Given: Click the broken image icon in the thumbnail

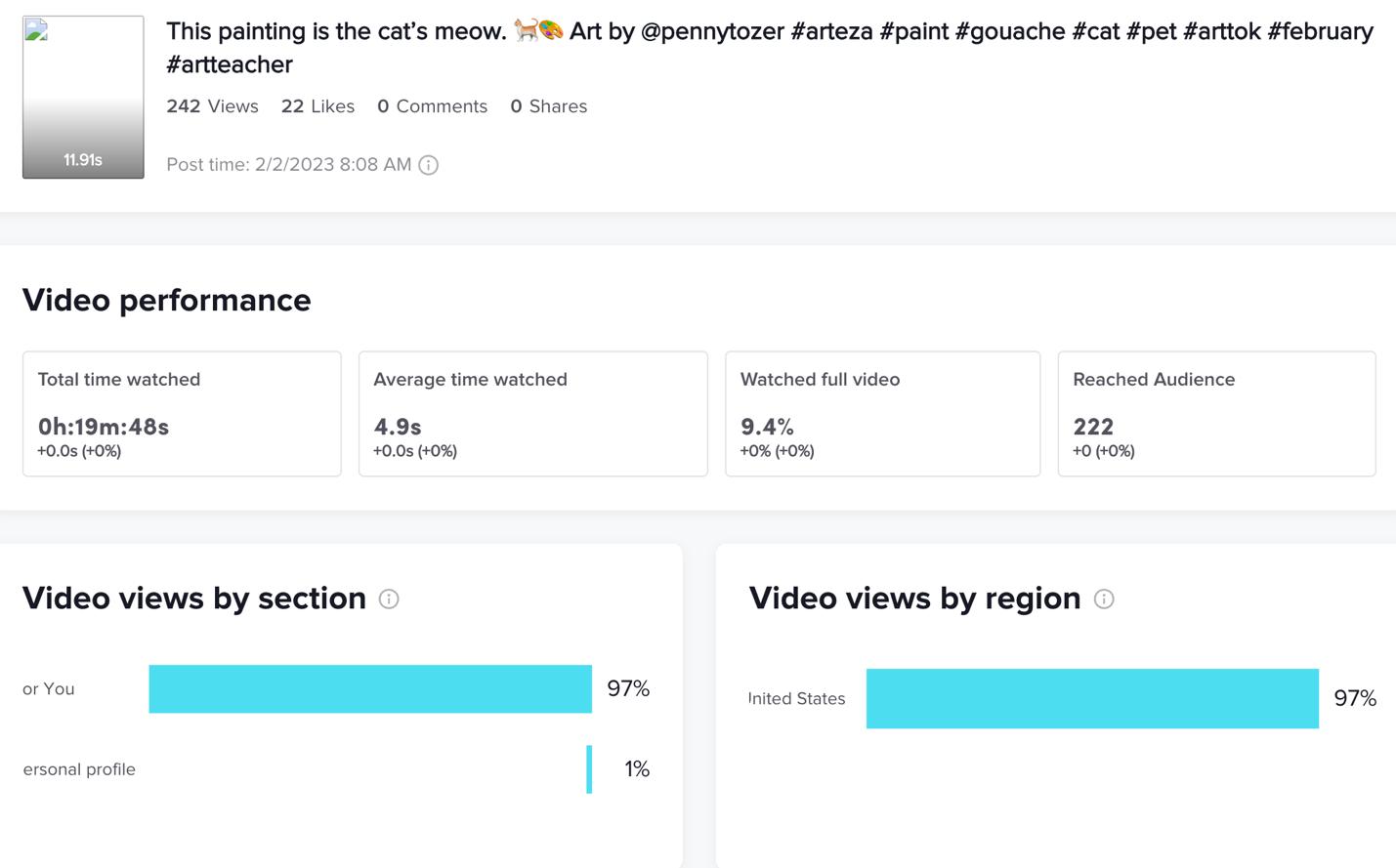Looking at the screenshot, I should pos(36,30).
